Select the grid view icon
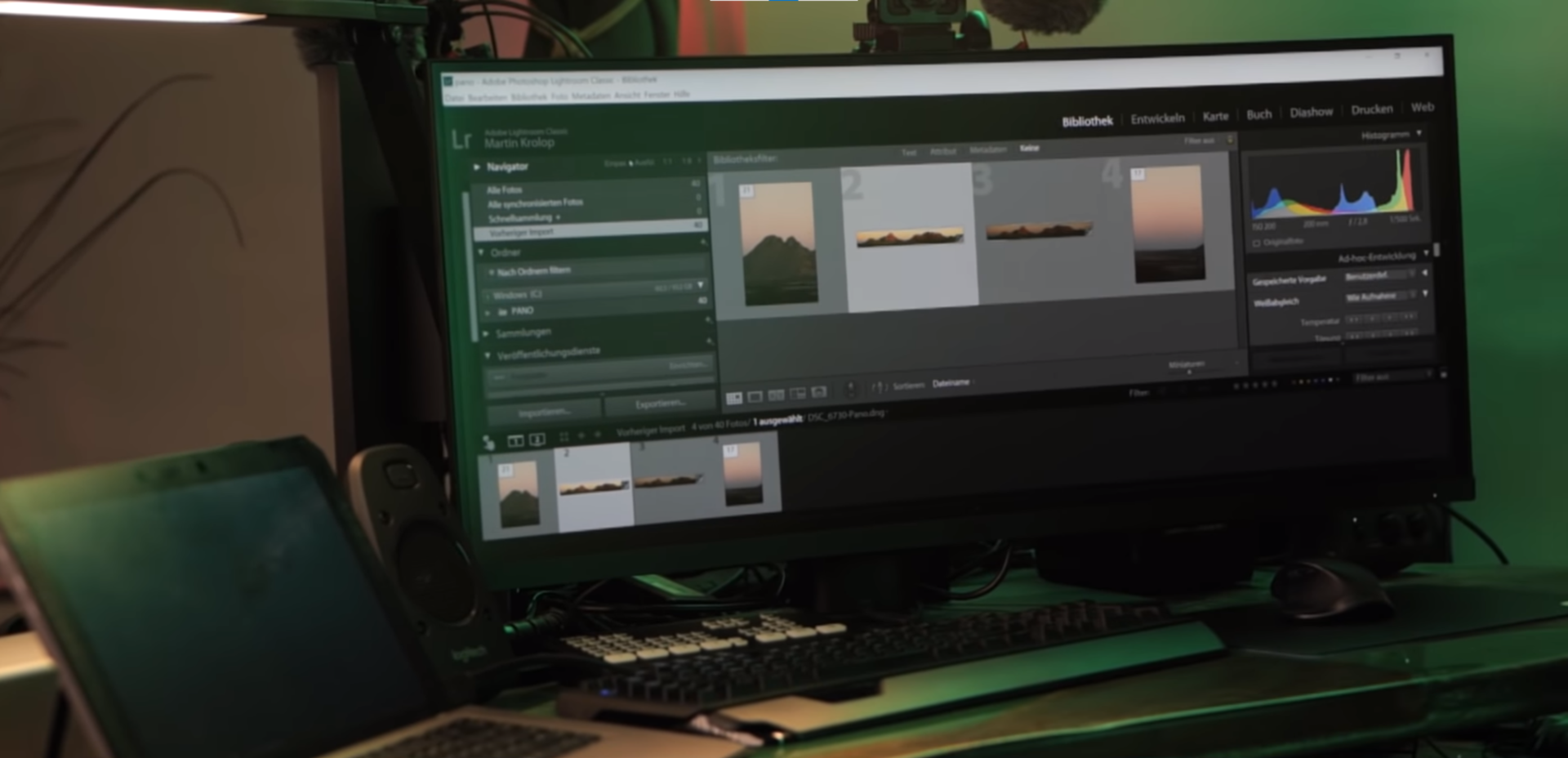1568x758 pixels. 734,398
